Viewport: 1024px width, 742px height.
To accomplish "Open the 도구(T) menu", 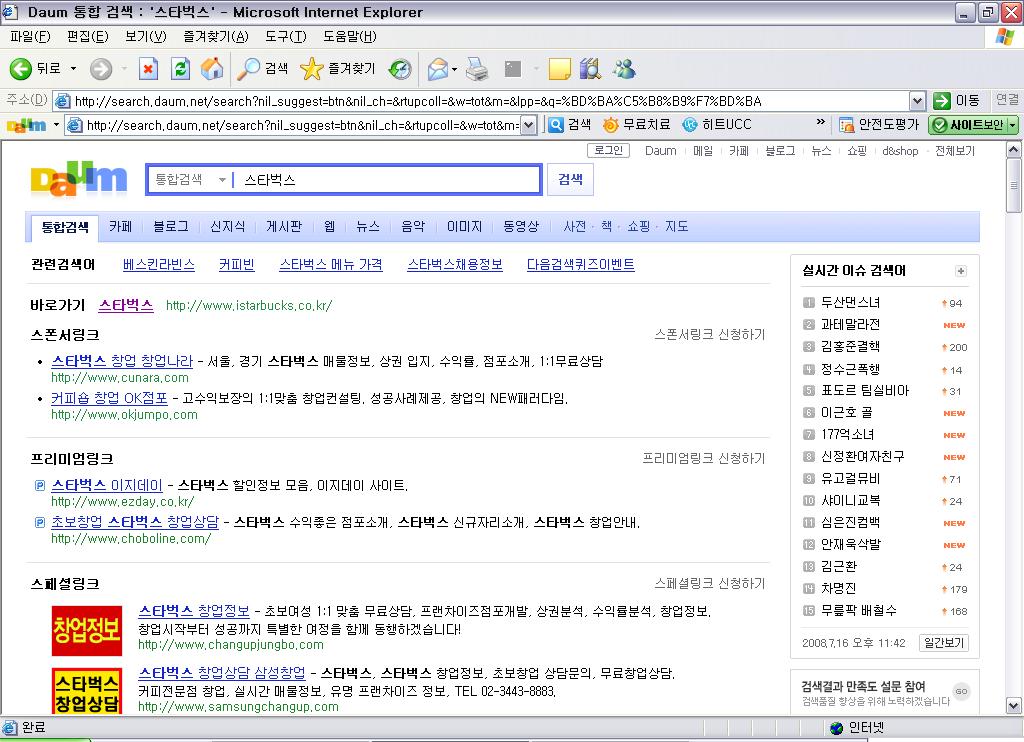I will [285, 37].
